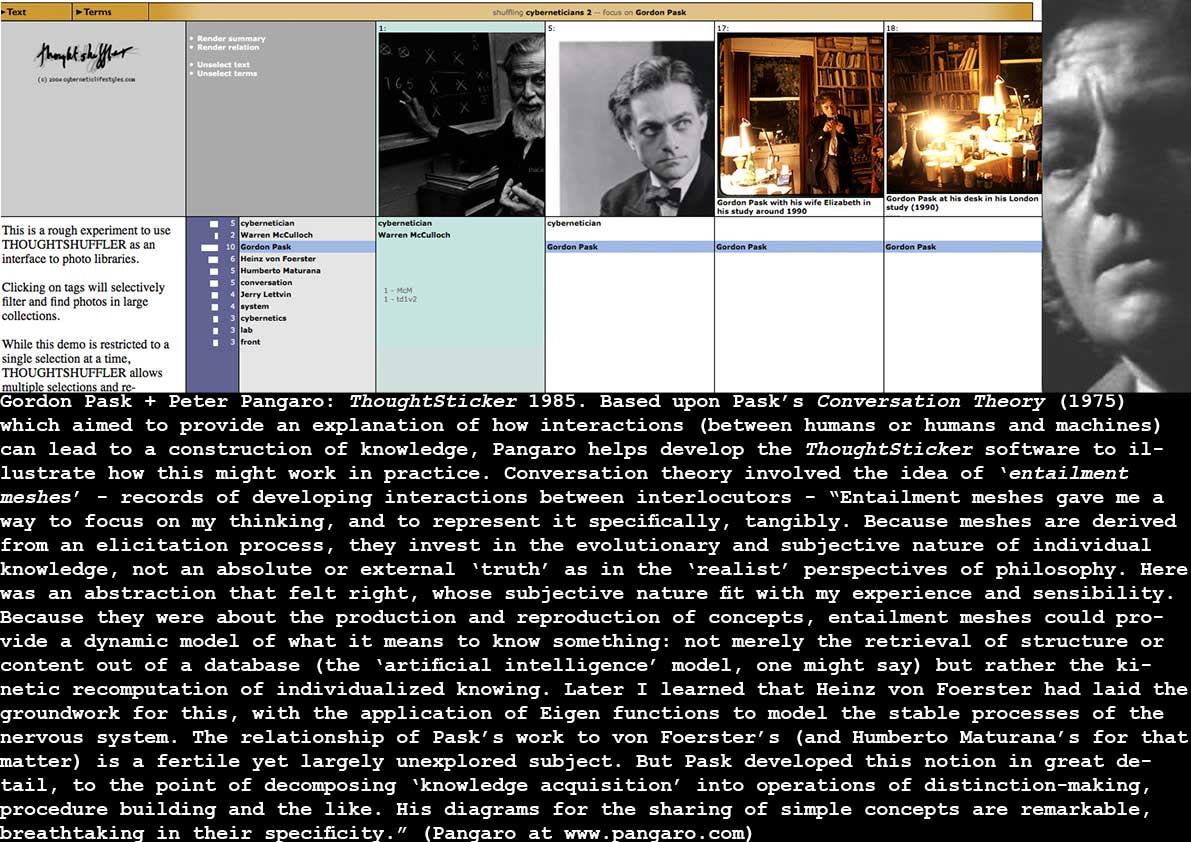1191x842 pixels.
Task: Open photo 18 of Pask at London desk
Action: [x=963, y=114]
